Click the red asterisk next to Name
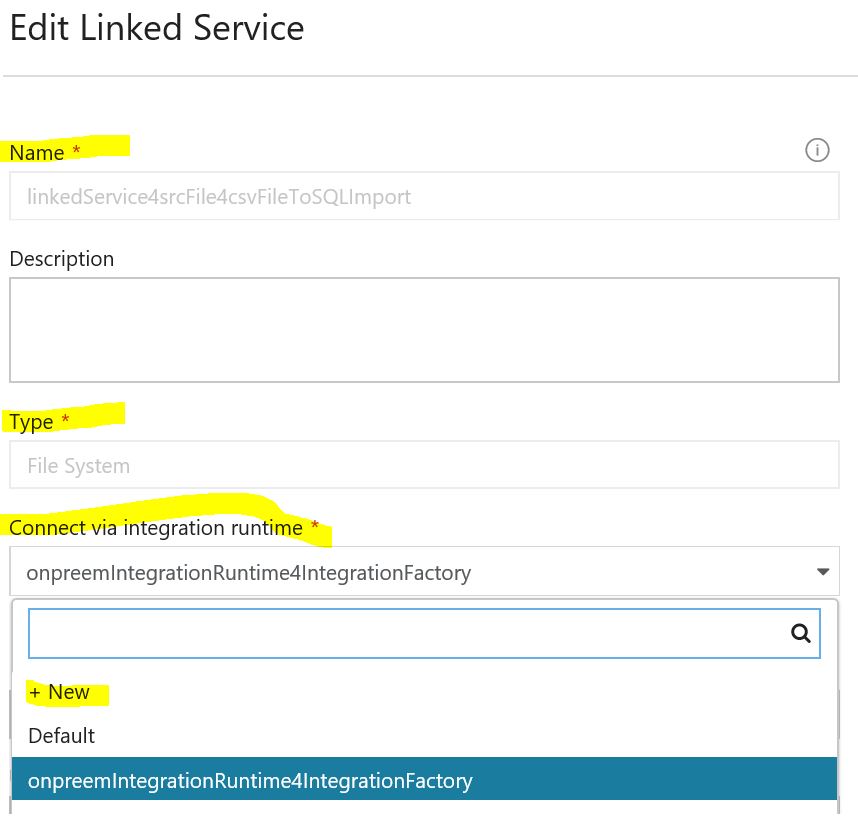 (x=76, y=149)
